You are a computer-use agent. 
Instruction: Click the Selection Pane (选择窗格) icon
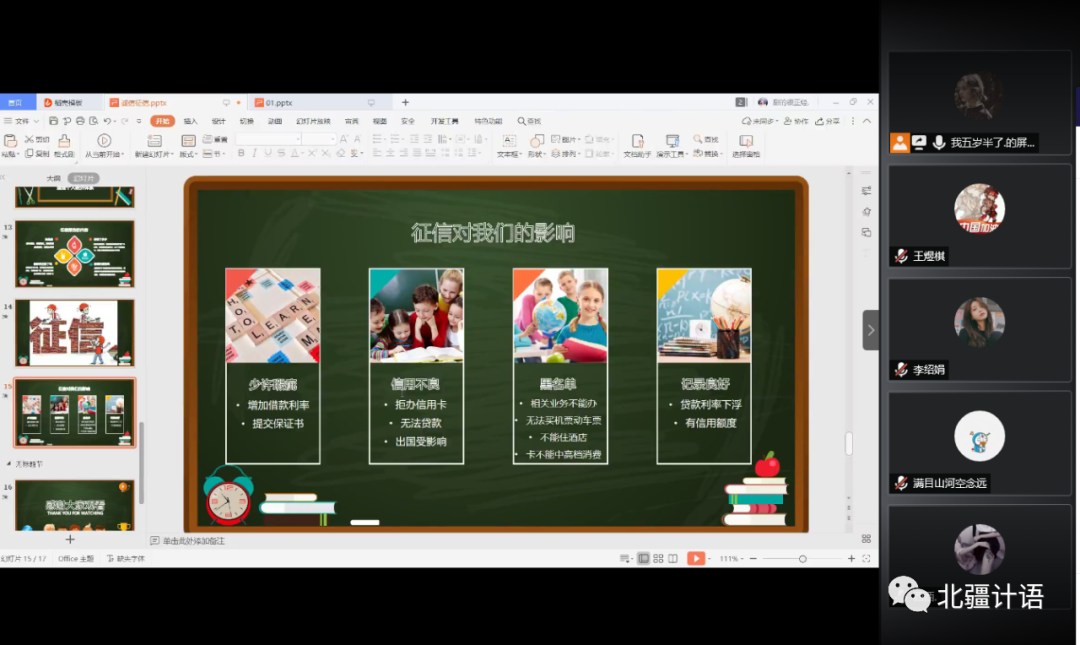point(746,141)
